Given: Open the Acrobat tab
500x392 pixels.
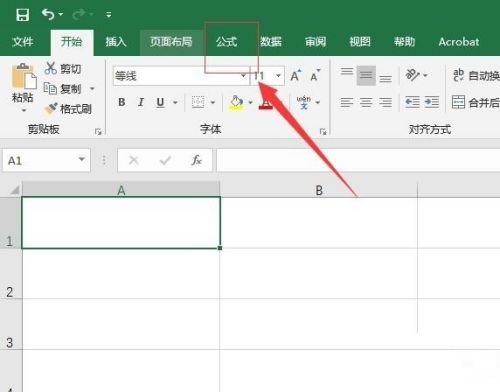Looking at the screenshot, I should (459, 42).
